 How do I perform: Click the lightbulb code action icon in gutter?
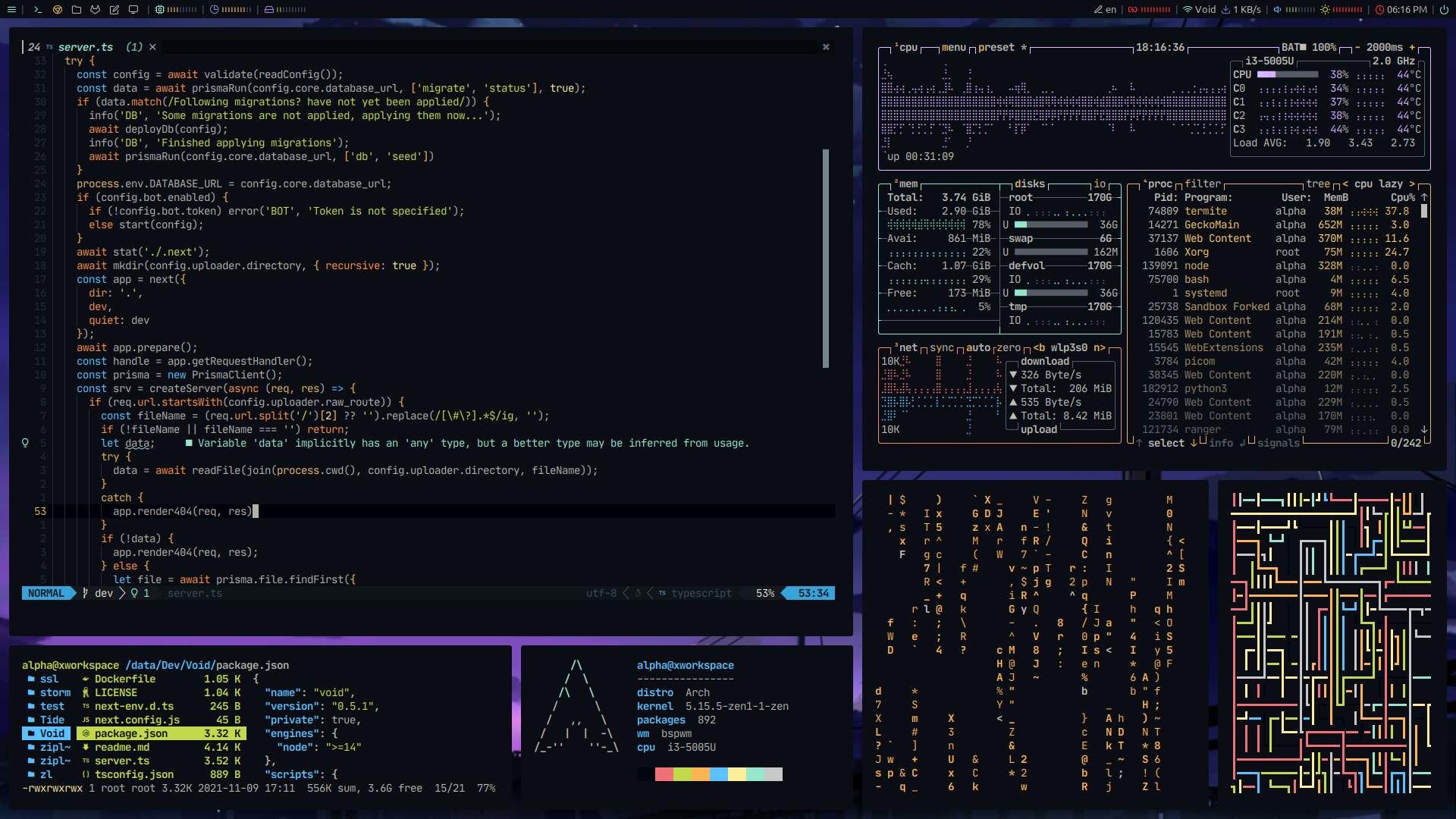[25, 443]
